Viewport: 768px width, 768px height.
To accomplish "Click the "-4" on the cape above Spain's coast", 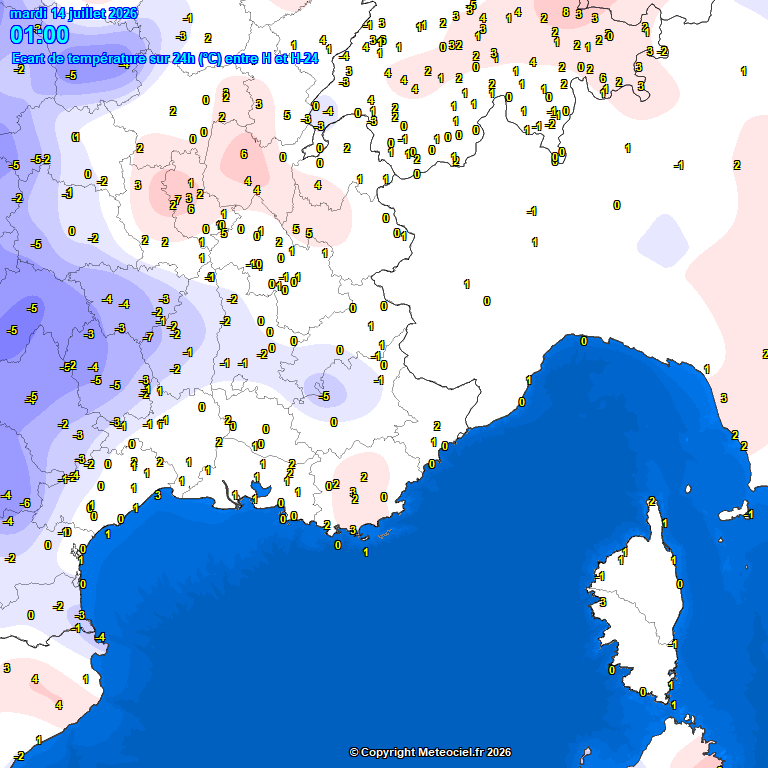I will pos(100,637).
